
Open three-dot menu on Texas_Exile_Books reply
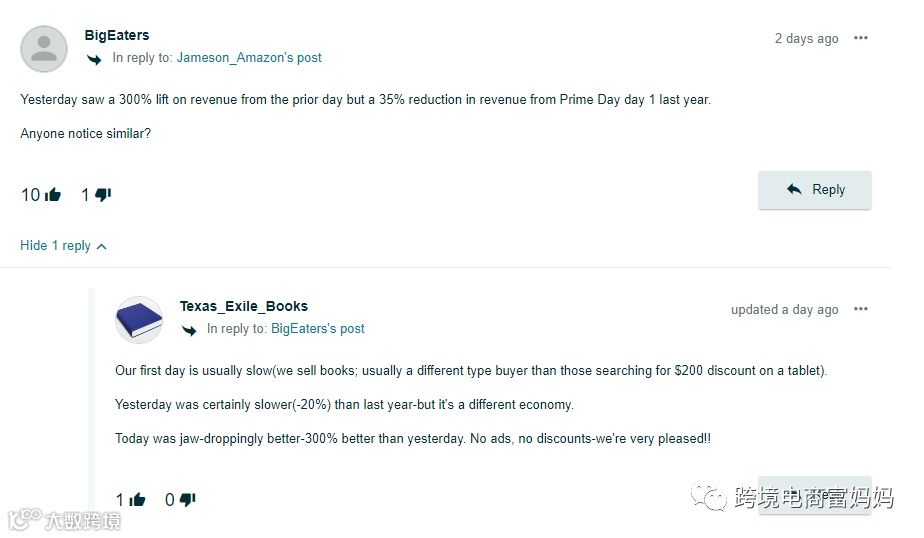[x=861, y=310]
